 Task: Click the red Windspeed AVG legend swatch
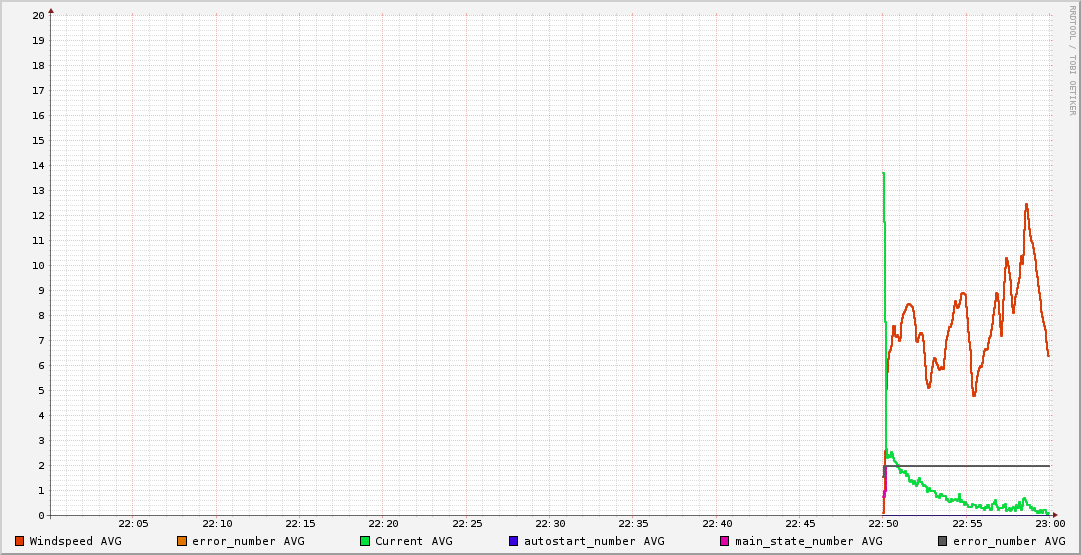pyautogui.click(x=20, y=541)
